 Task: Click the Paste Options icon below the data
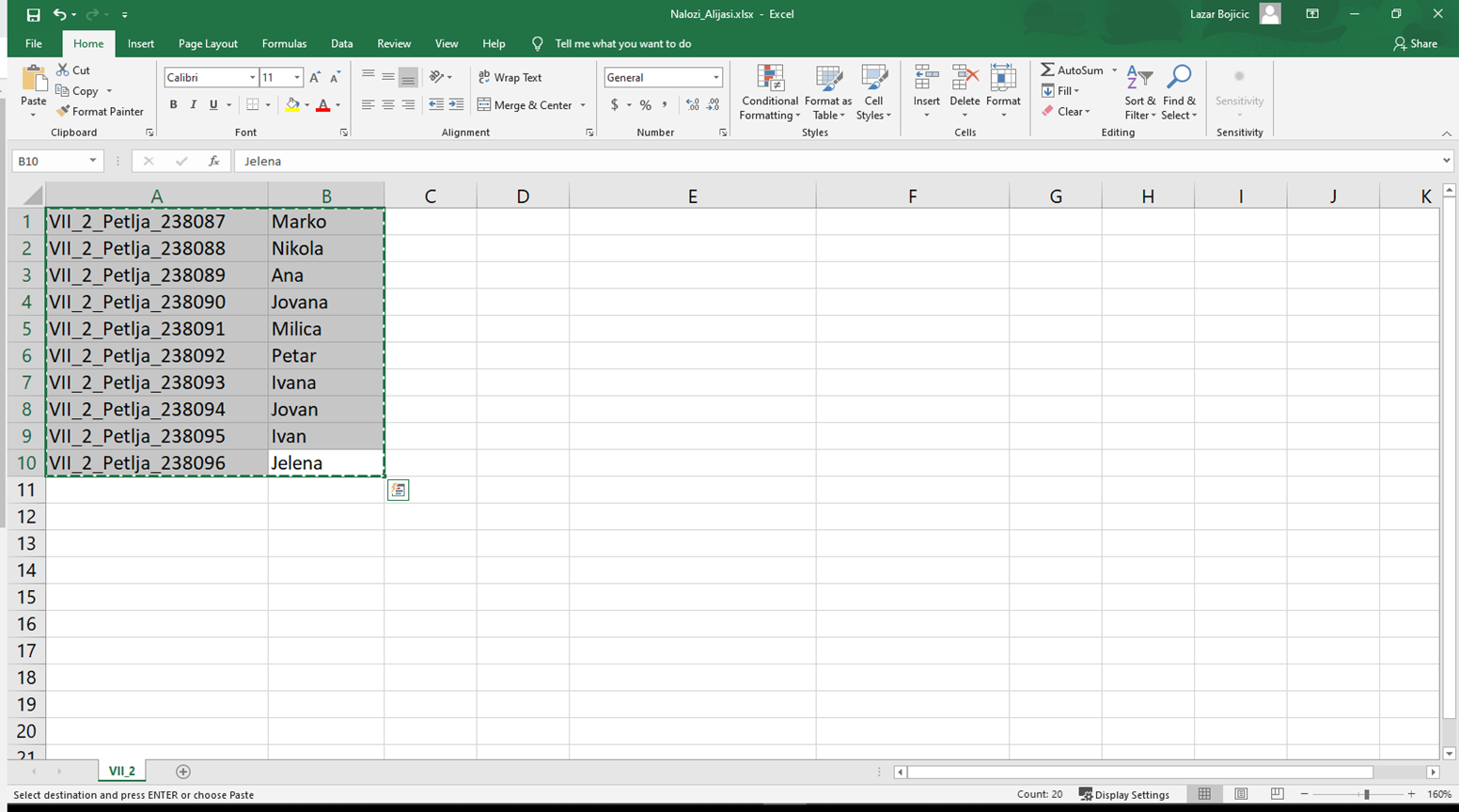coord(398,490)
